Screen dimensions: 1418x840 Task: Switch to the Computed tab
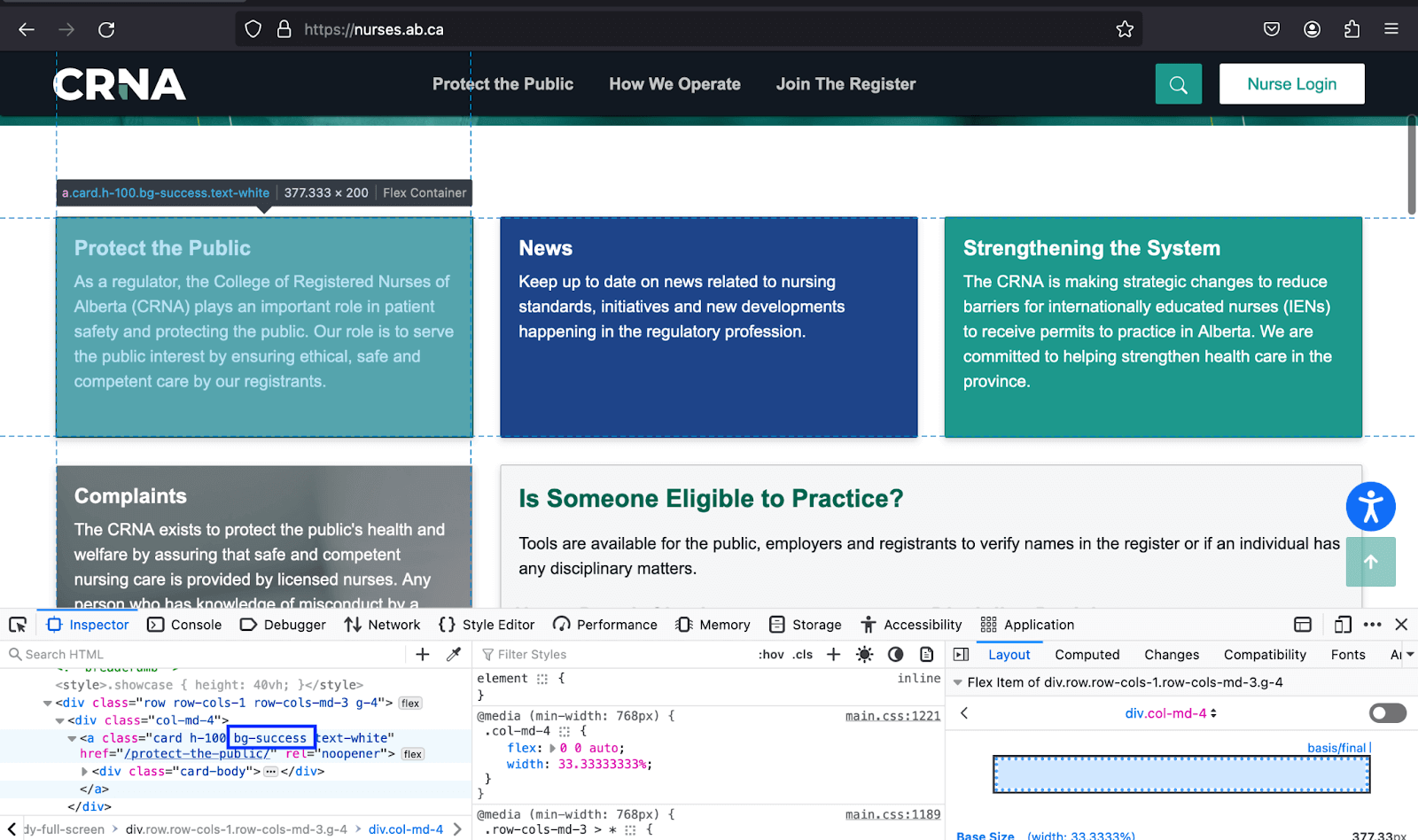[x=1087, y=654]
